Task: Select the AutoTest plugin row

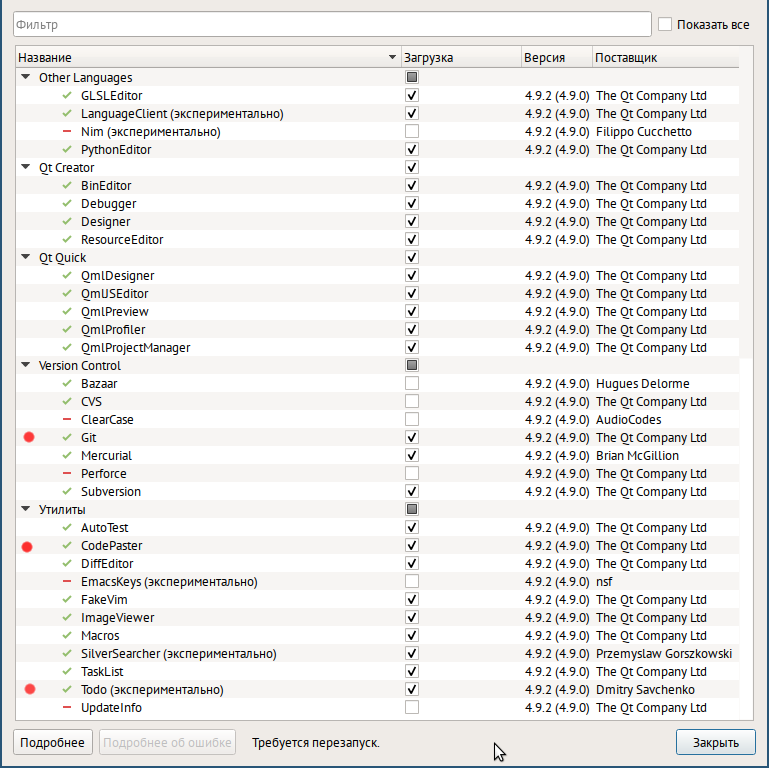Action: pyautogui.click(x=378, y=528)
